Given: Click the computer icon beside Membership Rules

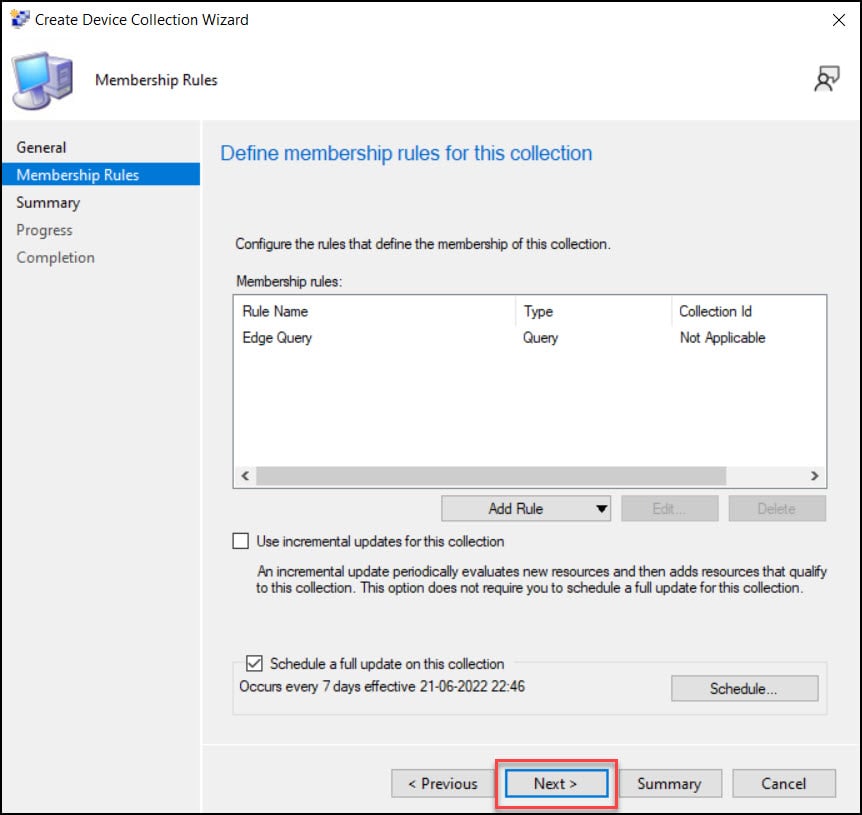Looking at the screenshot, I should (43, 80).
